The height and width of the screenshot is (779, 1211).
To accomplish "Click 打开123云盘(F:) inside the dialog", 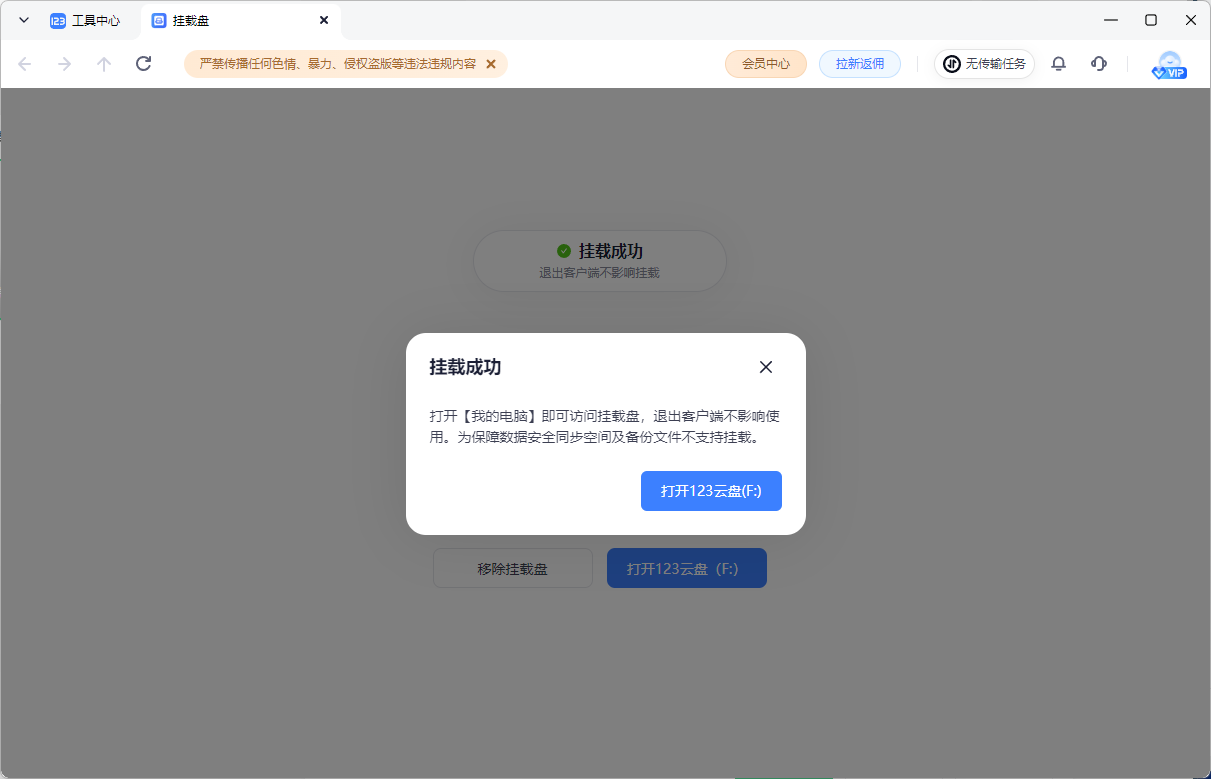I will pyautogui.click(x=711, y=491).
